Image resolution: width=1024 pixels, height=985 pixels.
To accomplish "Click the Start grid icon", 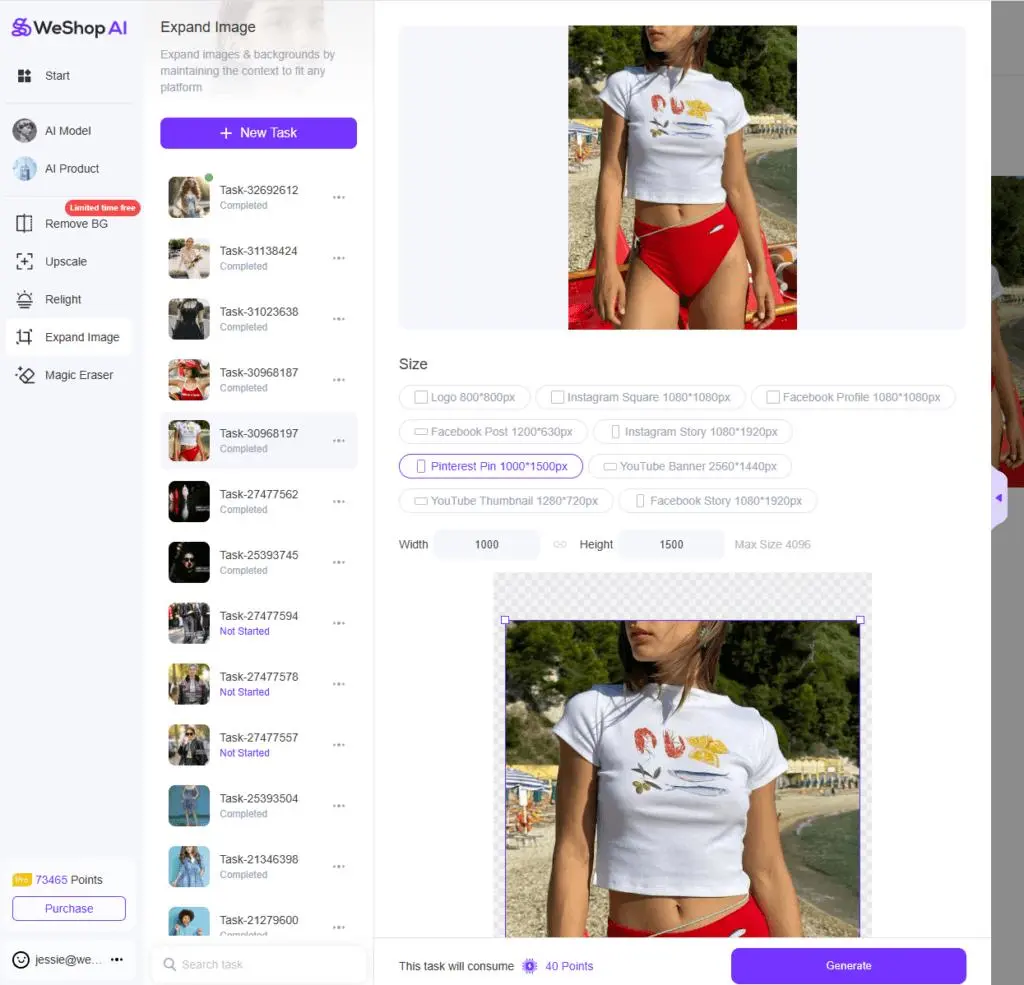I will pyautogui.click(x=24, y=76).
